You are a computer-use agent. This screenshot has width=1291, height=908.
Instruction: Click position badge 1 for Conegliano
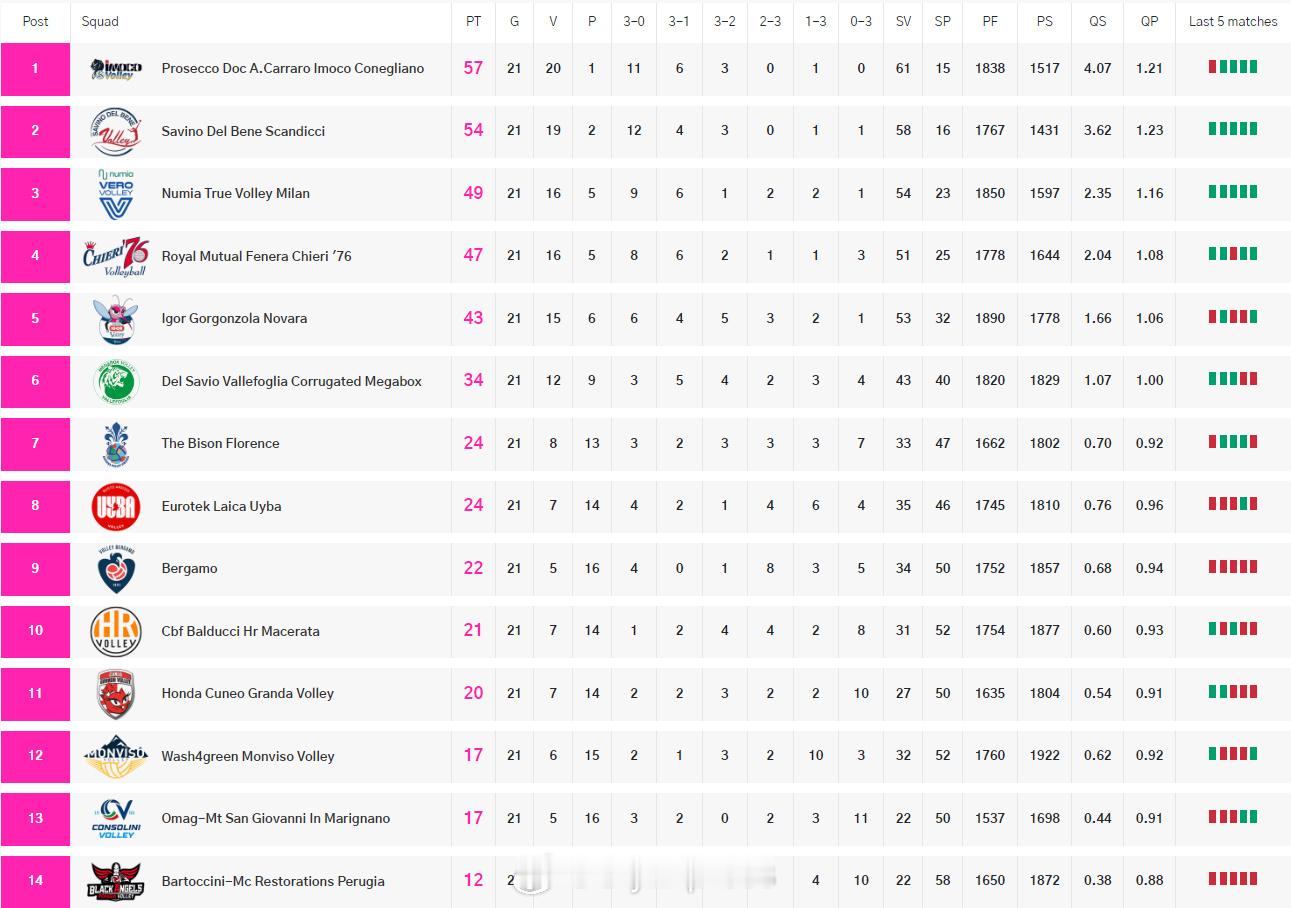tap(35, 69)
